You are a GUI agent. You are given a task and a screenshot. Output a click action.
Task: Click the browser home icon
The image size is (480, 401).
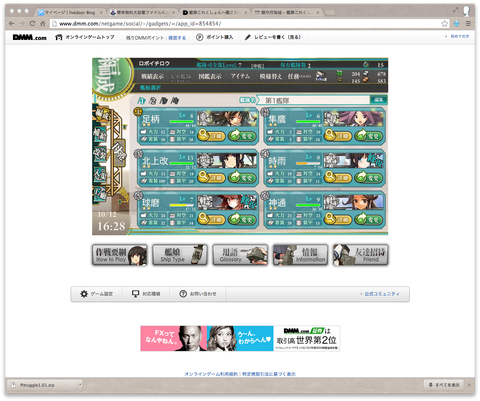pyautogui.click(x=43, y=24)
